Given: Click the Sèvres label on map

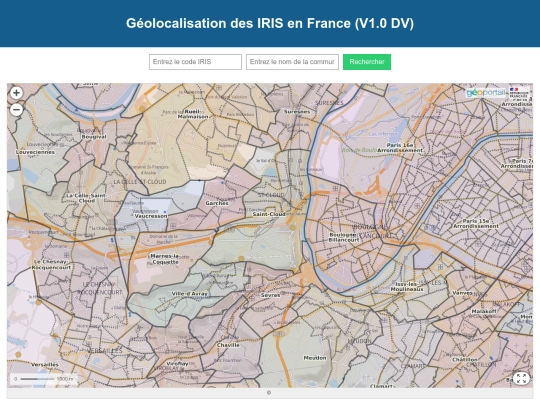Looking at the screenshot, I should tap(270, 295).
